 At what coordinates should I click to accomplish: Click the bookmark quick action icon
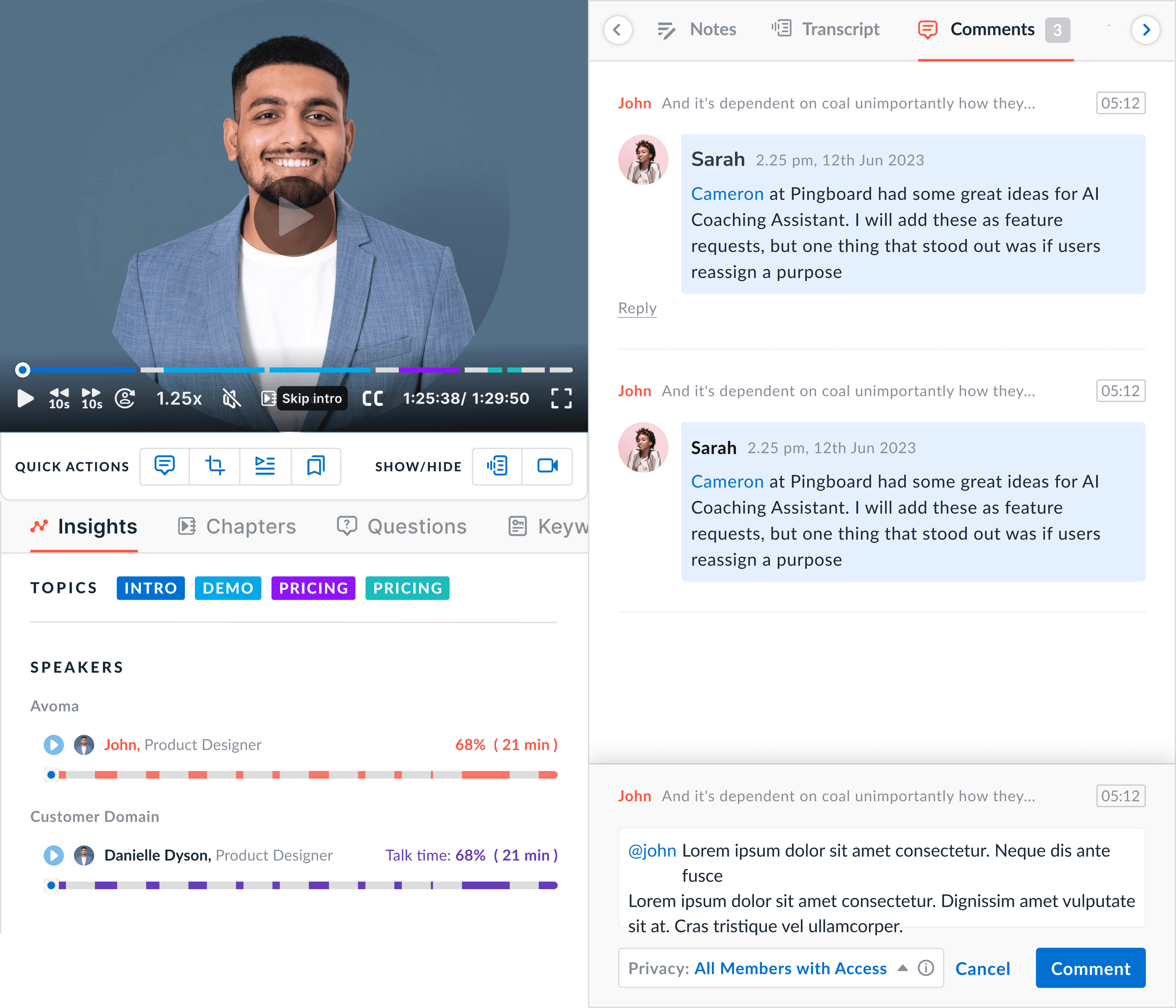pyautogui.click(x=315, y=466)
